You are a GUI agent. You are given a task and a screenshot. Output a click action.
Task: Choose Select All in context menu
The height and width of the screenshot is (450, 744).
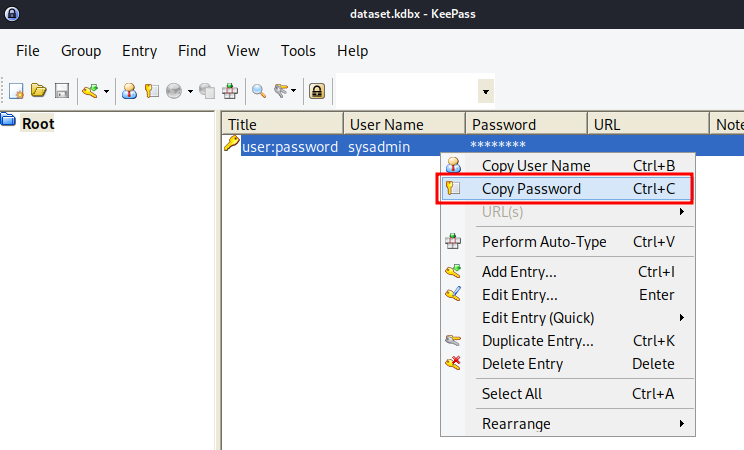pos(567,394)
